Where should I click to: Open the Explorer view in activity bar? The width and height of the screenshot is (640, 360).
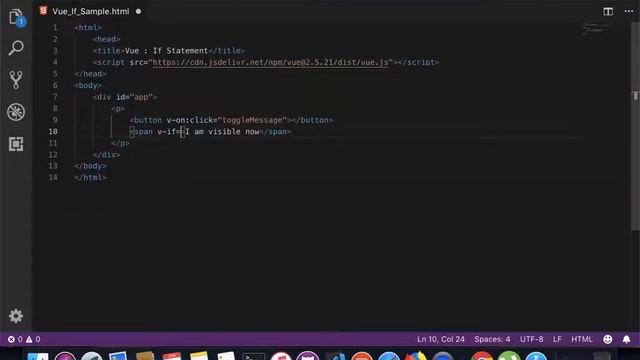coord(16,17)
